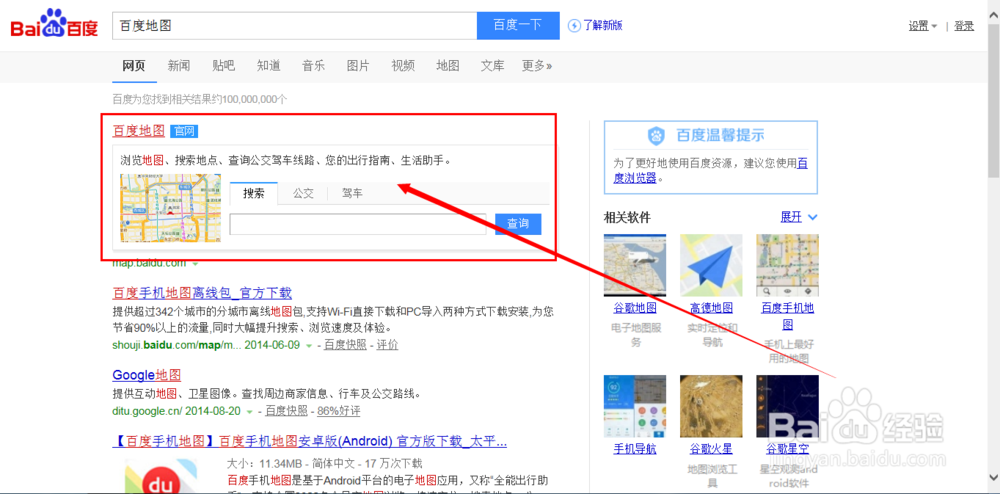The image size is (1000, 494).
Task: Click the 了解新版 link
Action: click(x=603, y=25)
